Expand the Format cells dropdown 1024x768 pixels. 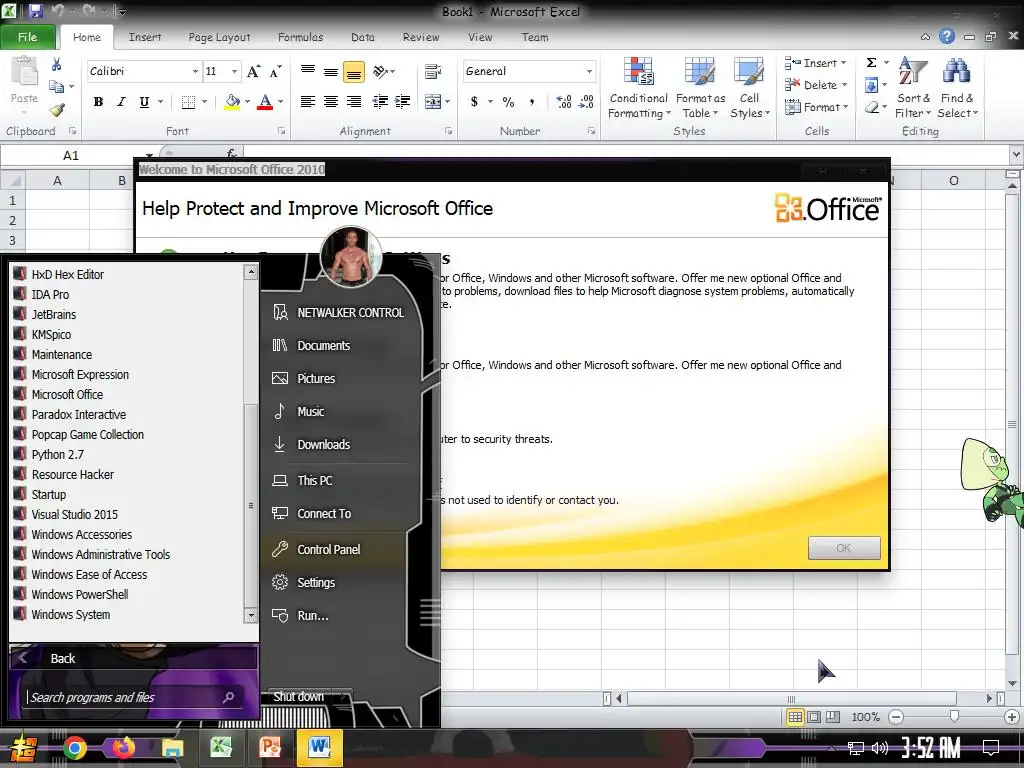(846, 106)
